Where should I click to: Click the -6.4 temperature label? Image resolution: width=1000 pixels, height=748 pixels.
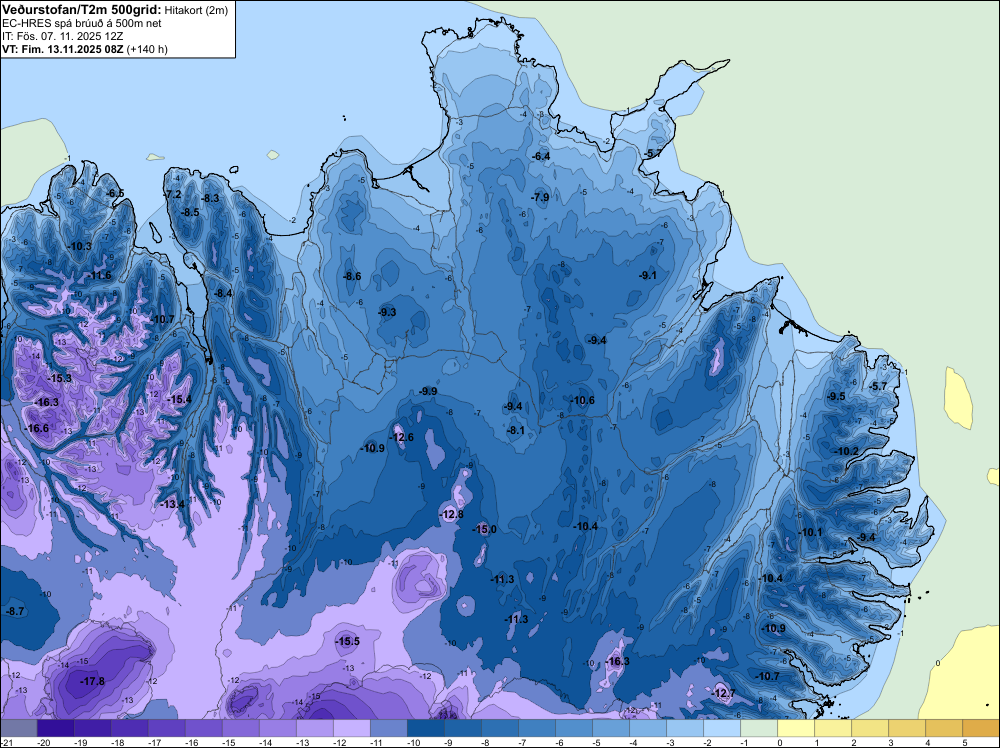[x=541, y=156]
